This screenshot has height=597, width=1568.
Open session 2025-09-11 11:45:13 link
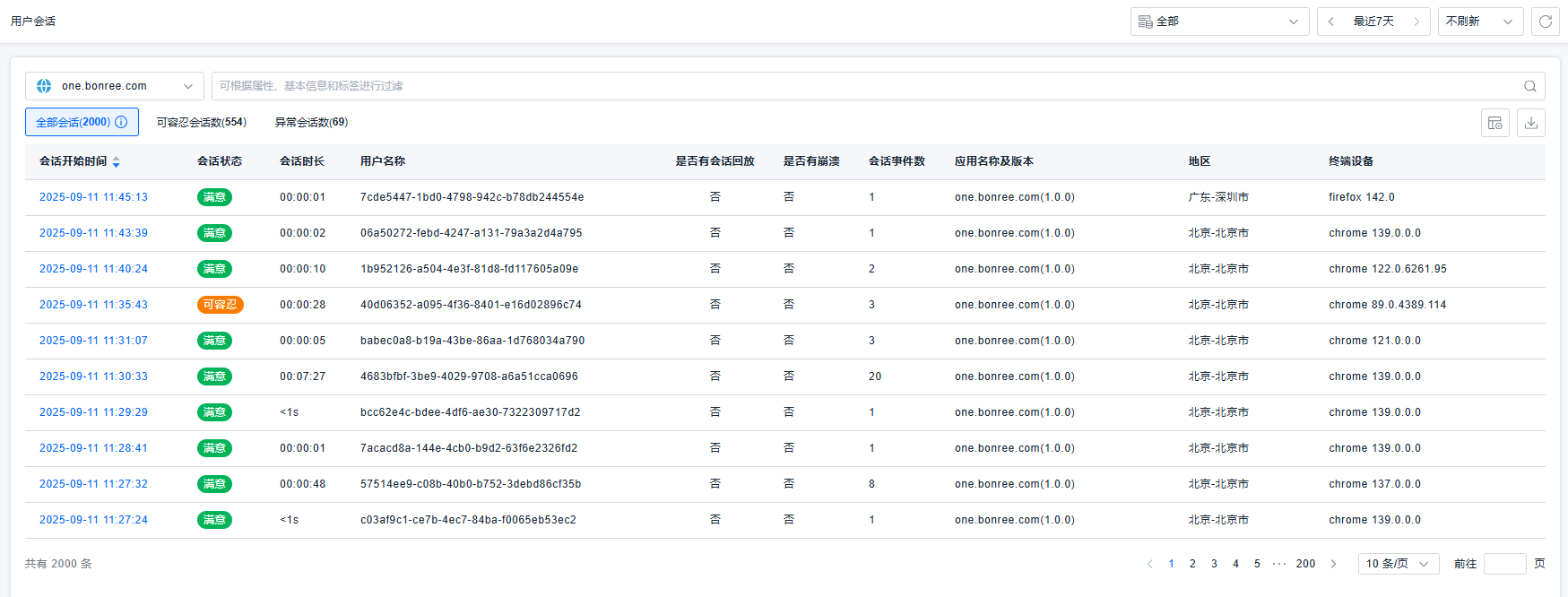coord(93,197)
